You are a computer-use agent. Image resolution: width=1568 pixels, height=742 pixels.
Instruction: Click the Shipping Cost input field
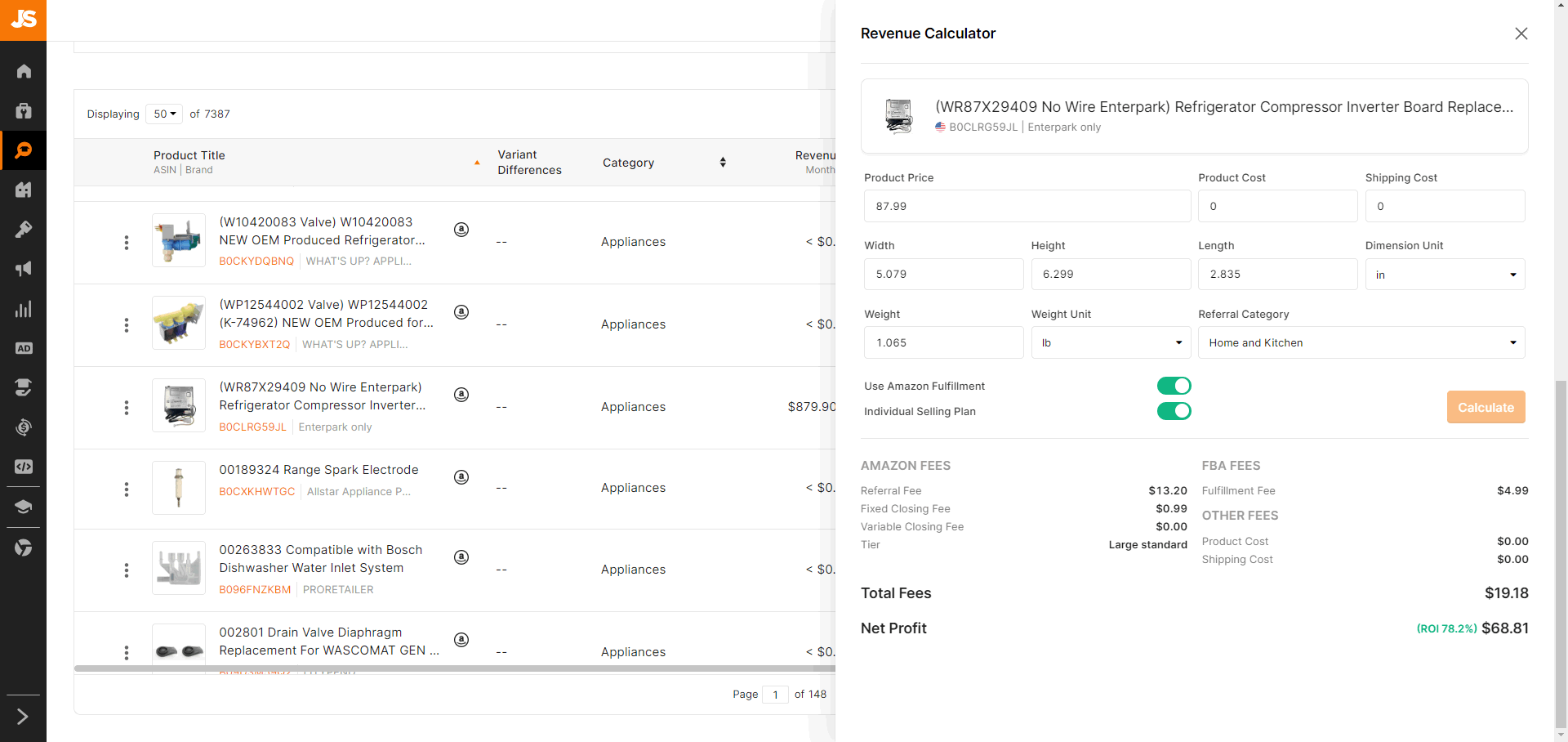1445,206
